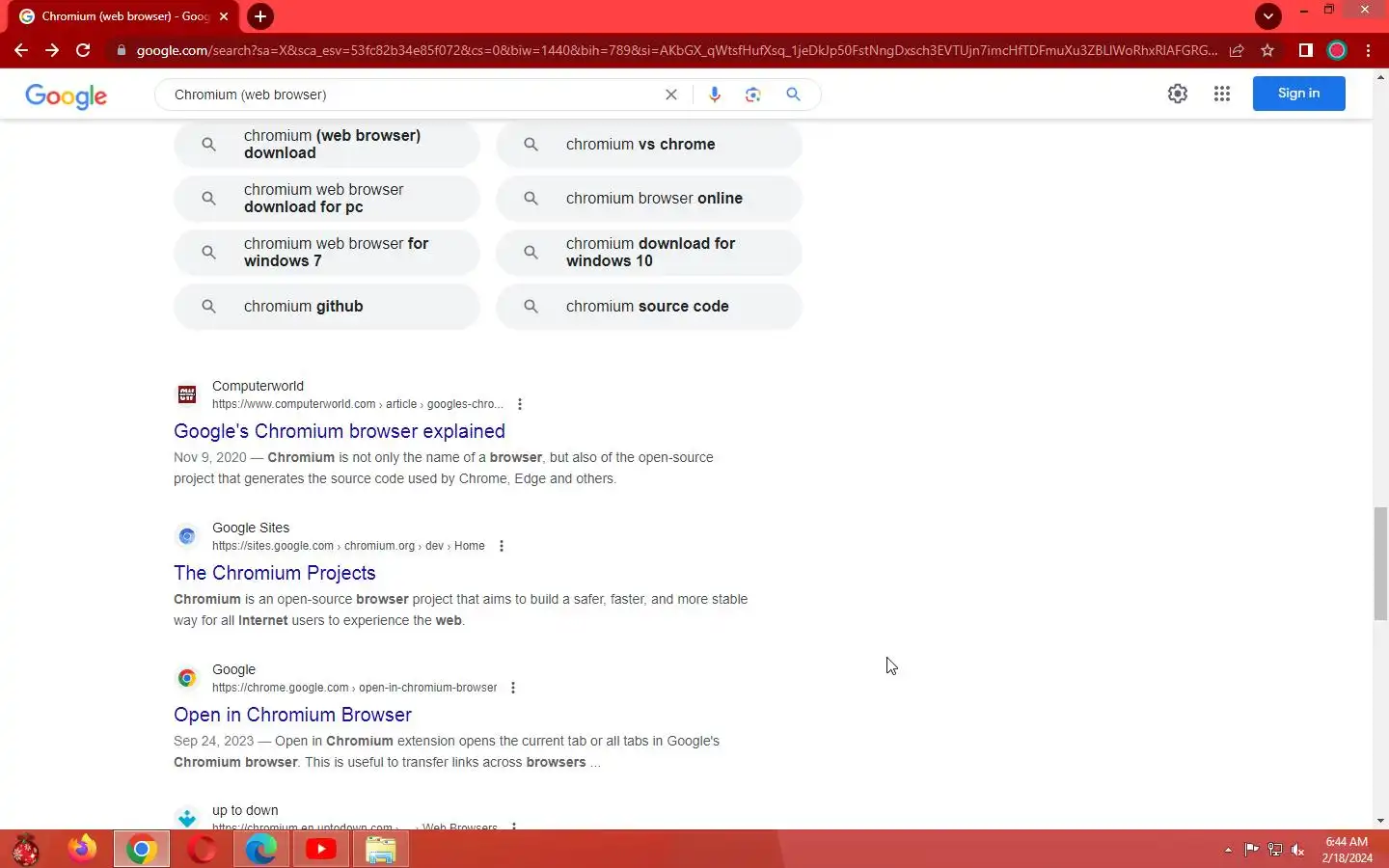Open Chrome three-dot menu

pyautogui.click(x=1368, y=50)
